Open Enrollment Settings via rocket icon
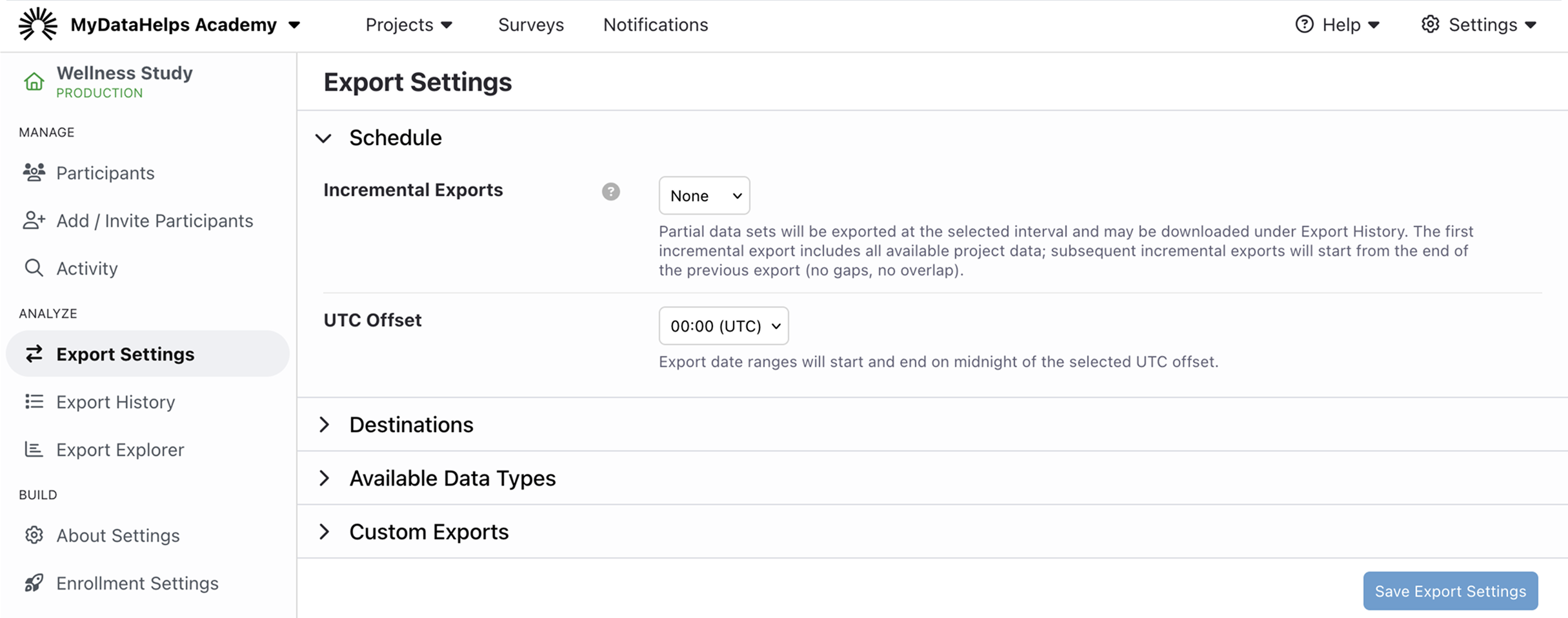 [34, 583]
